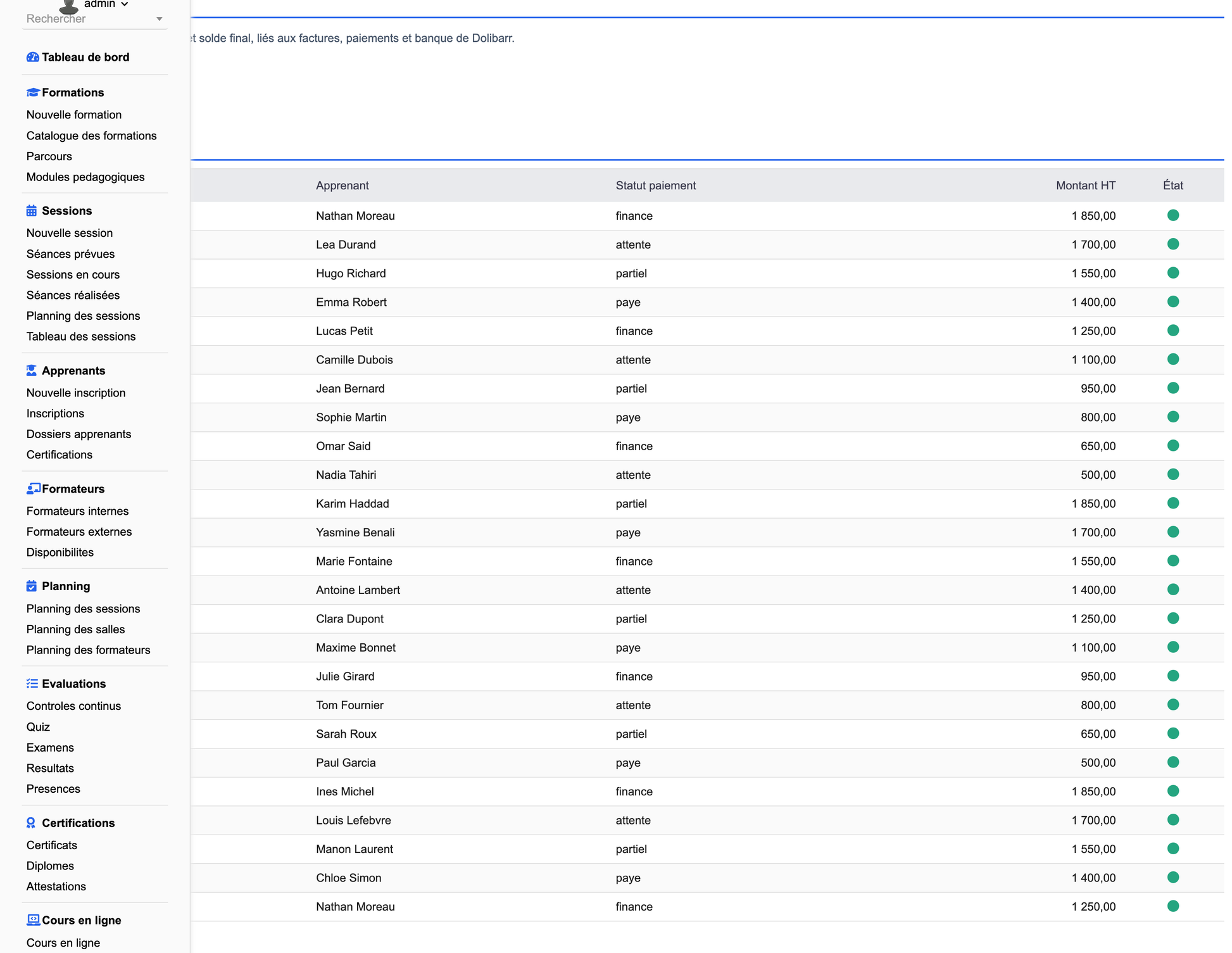
Task: Open Parcours link
Action: coord(49,156)
